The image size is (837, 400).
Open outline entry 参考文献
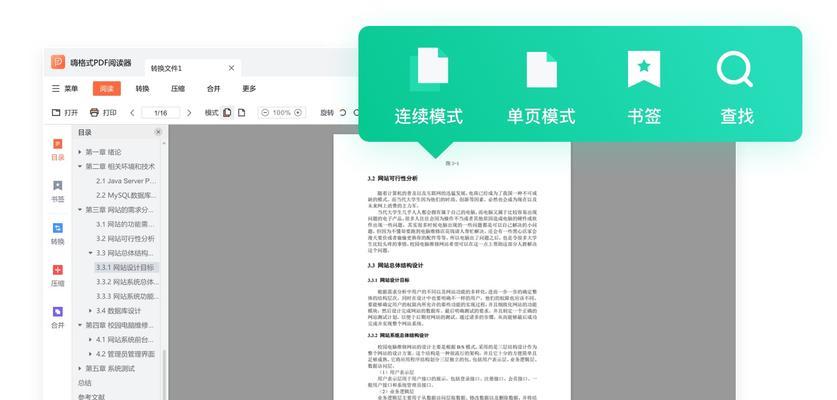(91, 397)
